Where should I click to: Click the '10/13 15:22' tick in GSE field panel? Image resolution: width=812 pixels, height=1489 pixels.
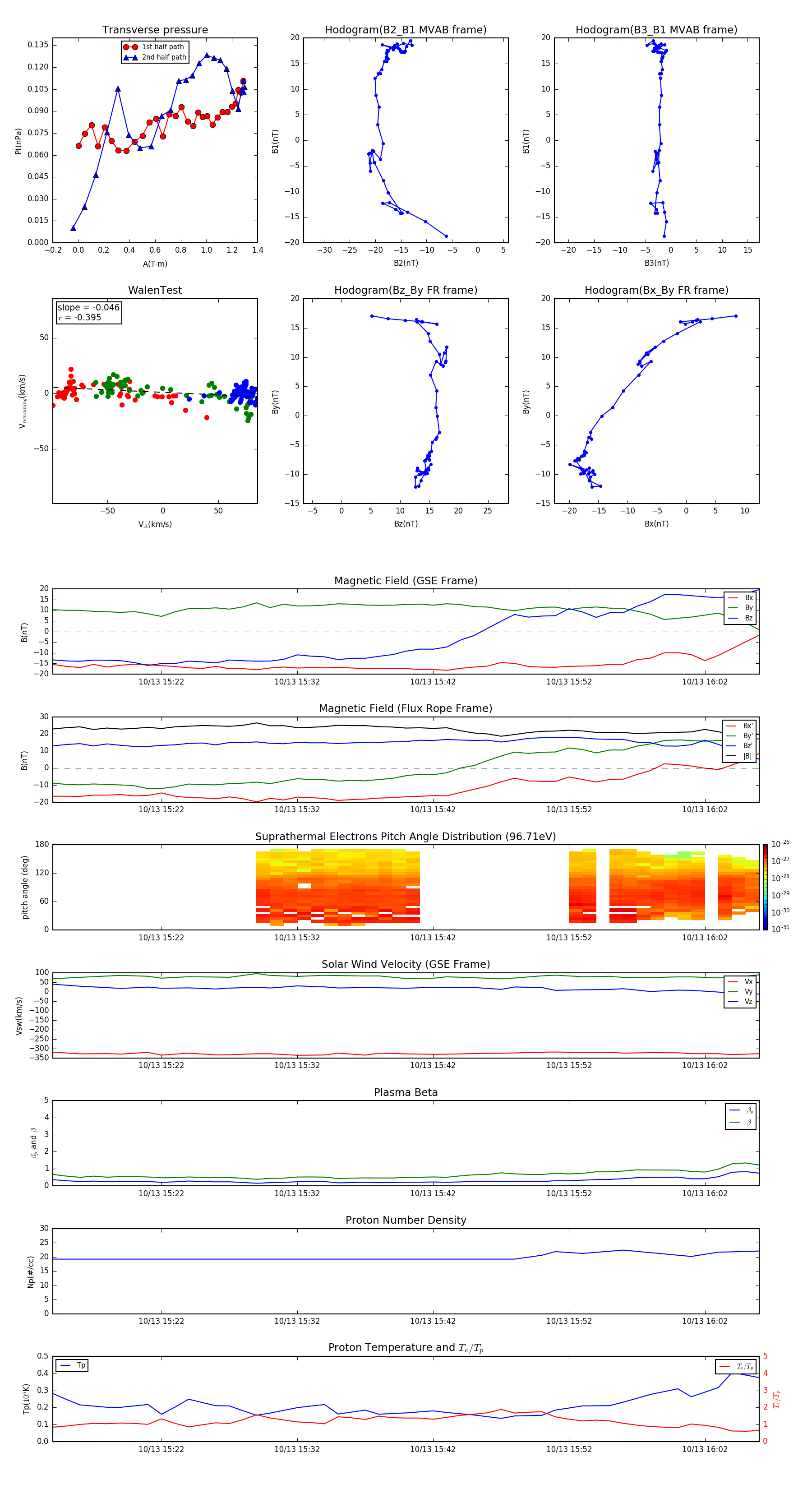[x=161, y=682]
